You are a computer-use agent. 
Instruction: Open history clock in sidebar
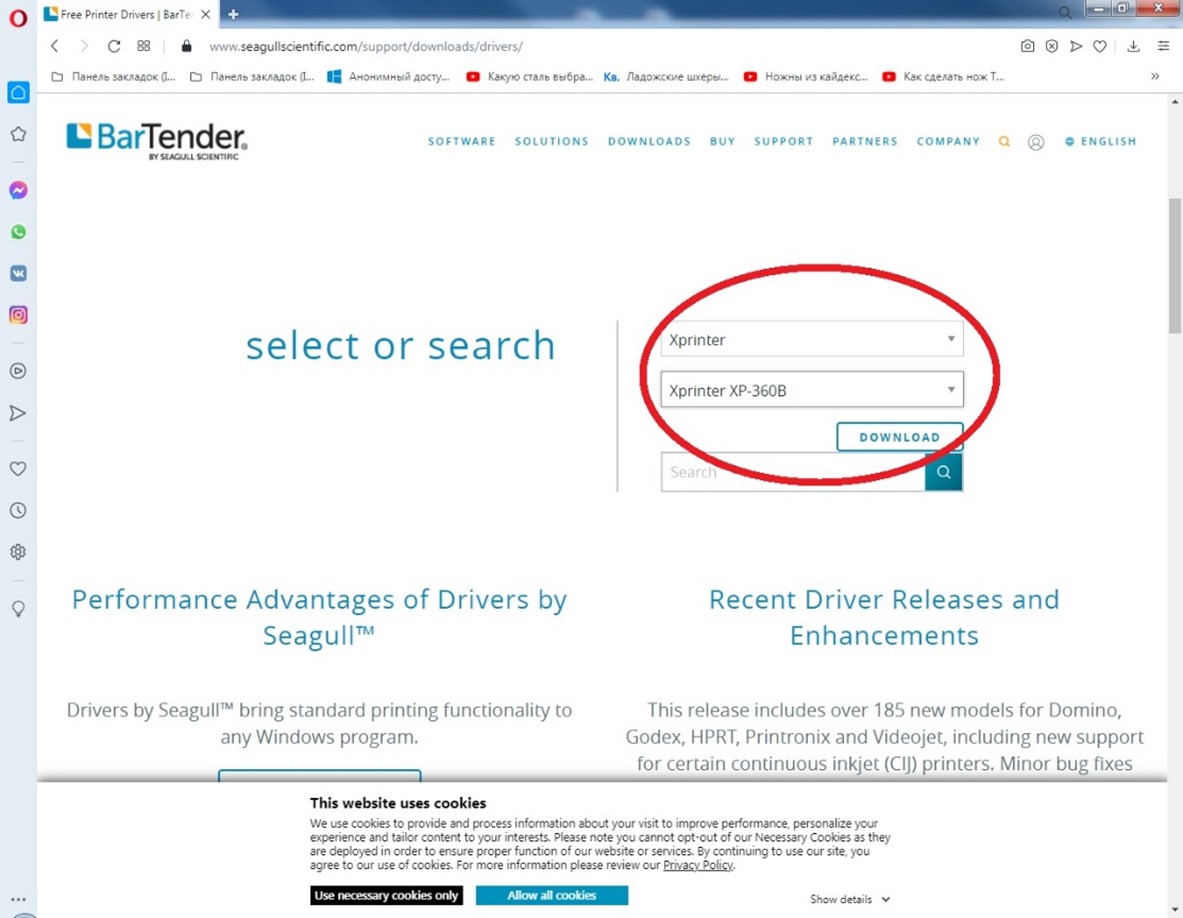[18, 511]
